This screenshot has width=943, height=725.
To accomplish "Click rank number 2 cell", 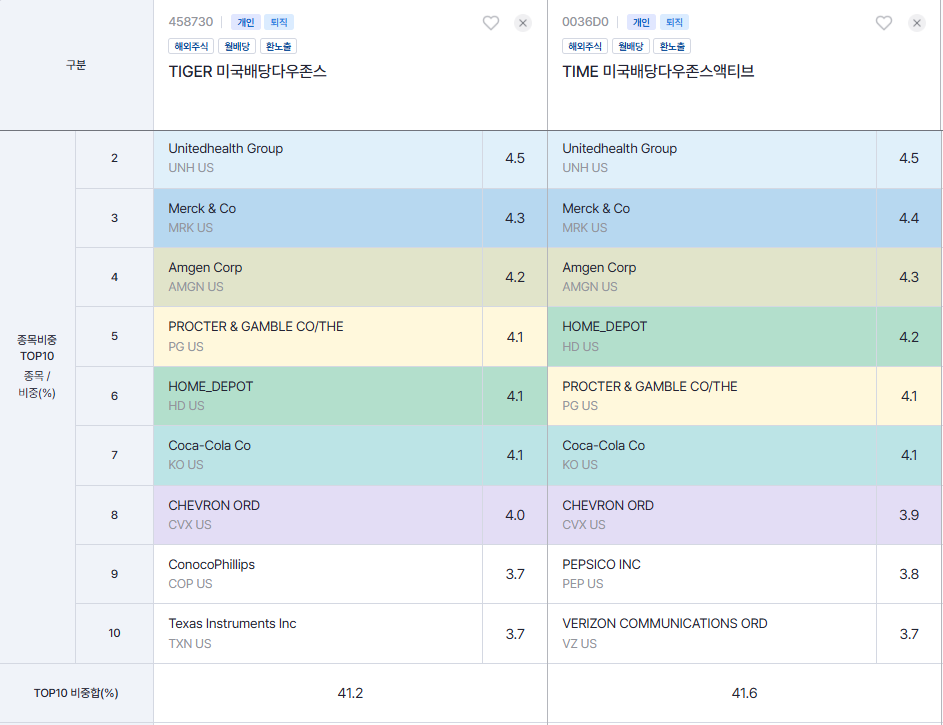I will [x=114, y=158].
